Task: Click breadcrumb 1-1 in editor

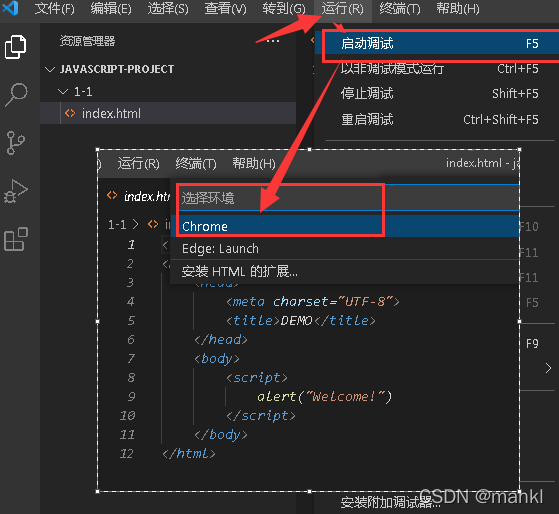Action: point(117,225)
